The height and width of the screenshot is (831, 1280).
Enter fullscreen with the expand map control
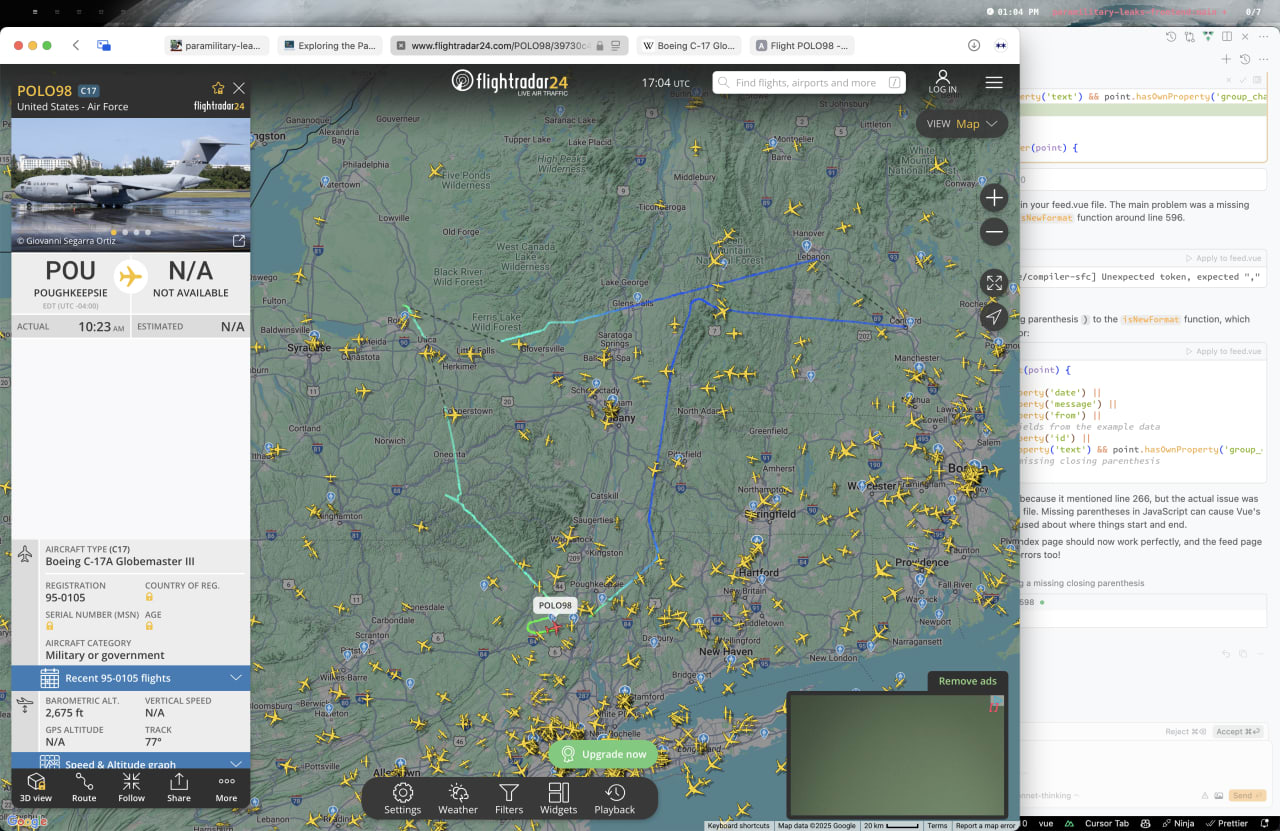tap(994, 282)
